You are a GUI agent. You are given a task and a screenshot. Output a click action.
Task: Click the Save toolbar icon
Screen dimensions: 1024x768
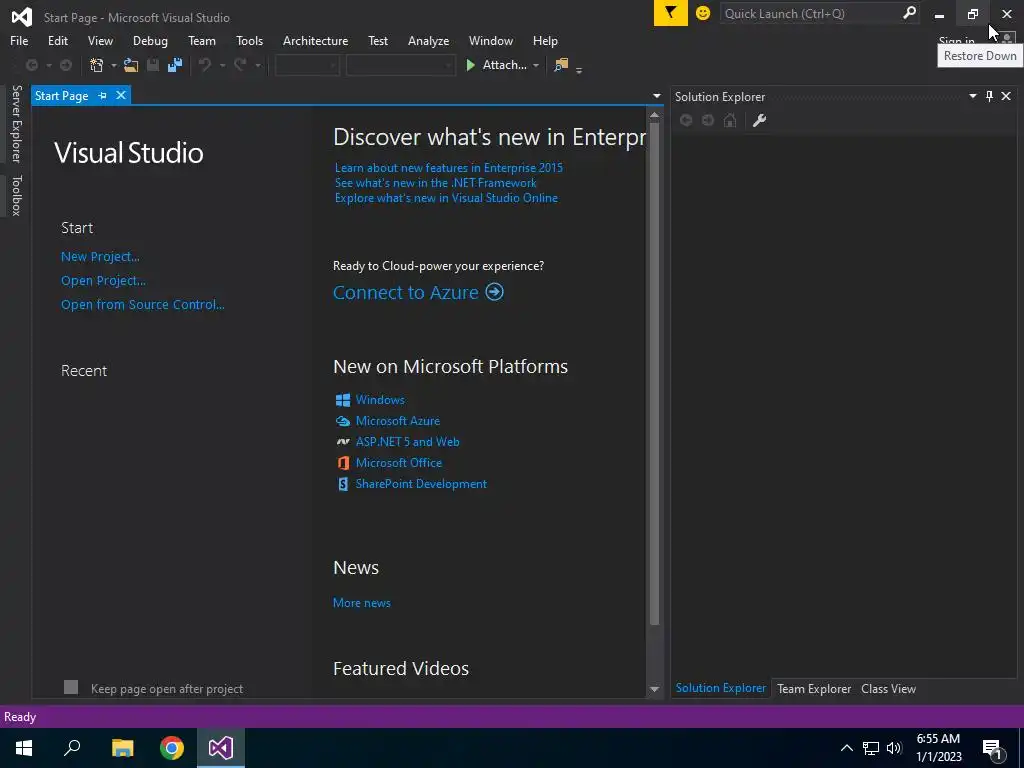tap(153, 65)
